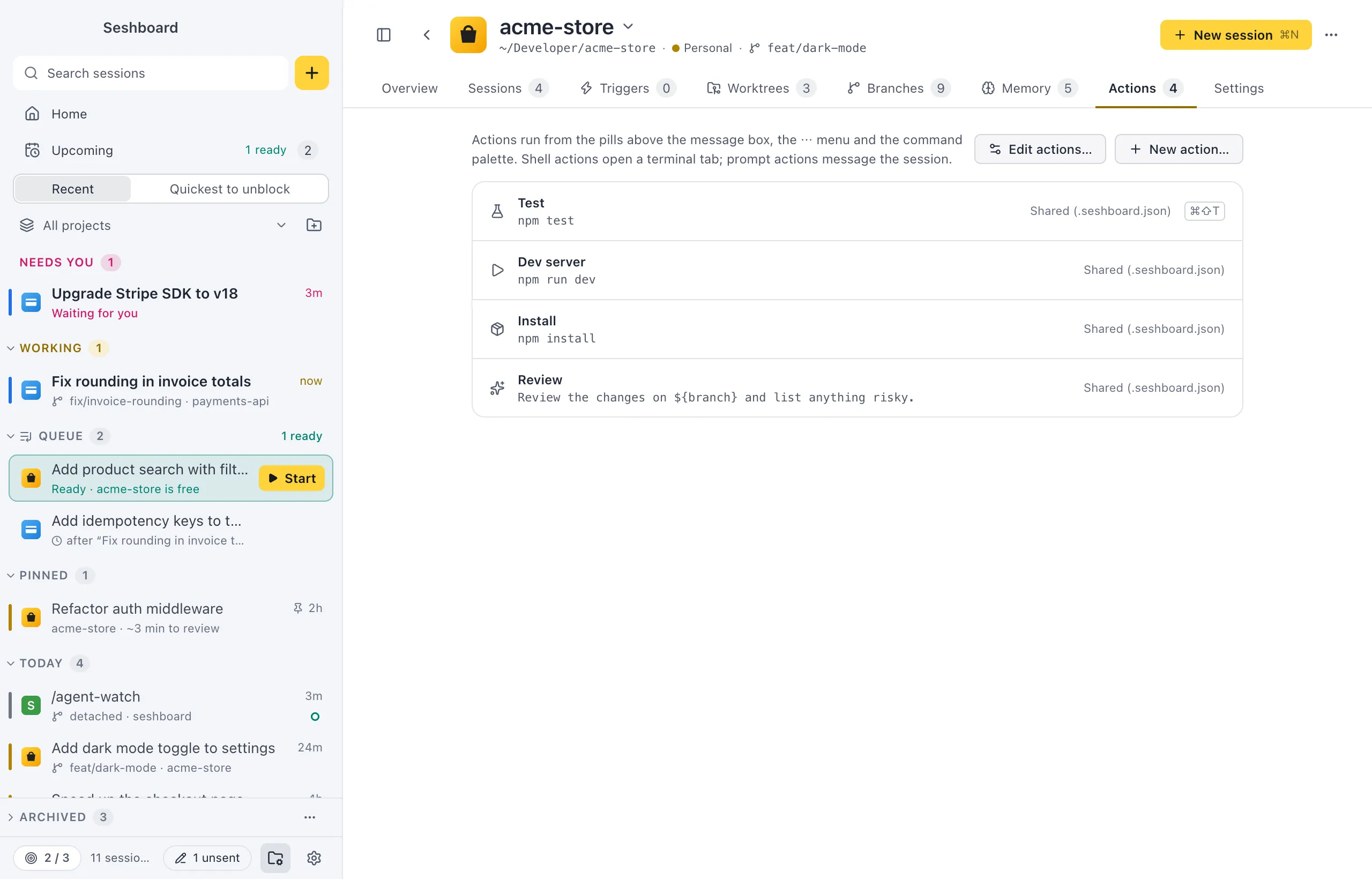
Task: Switch to the Overview tab
Action: click(x=409, y=88)
